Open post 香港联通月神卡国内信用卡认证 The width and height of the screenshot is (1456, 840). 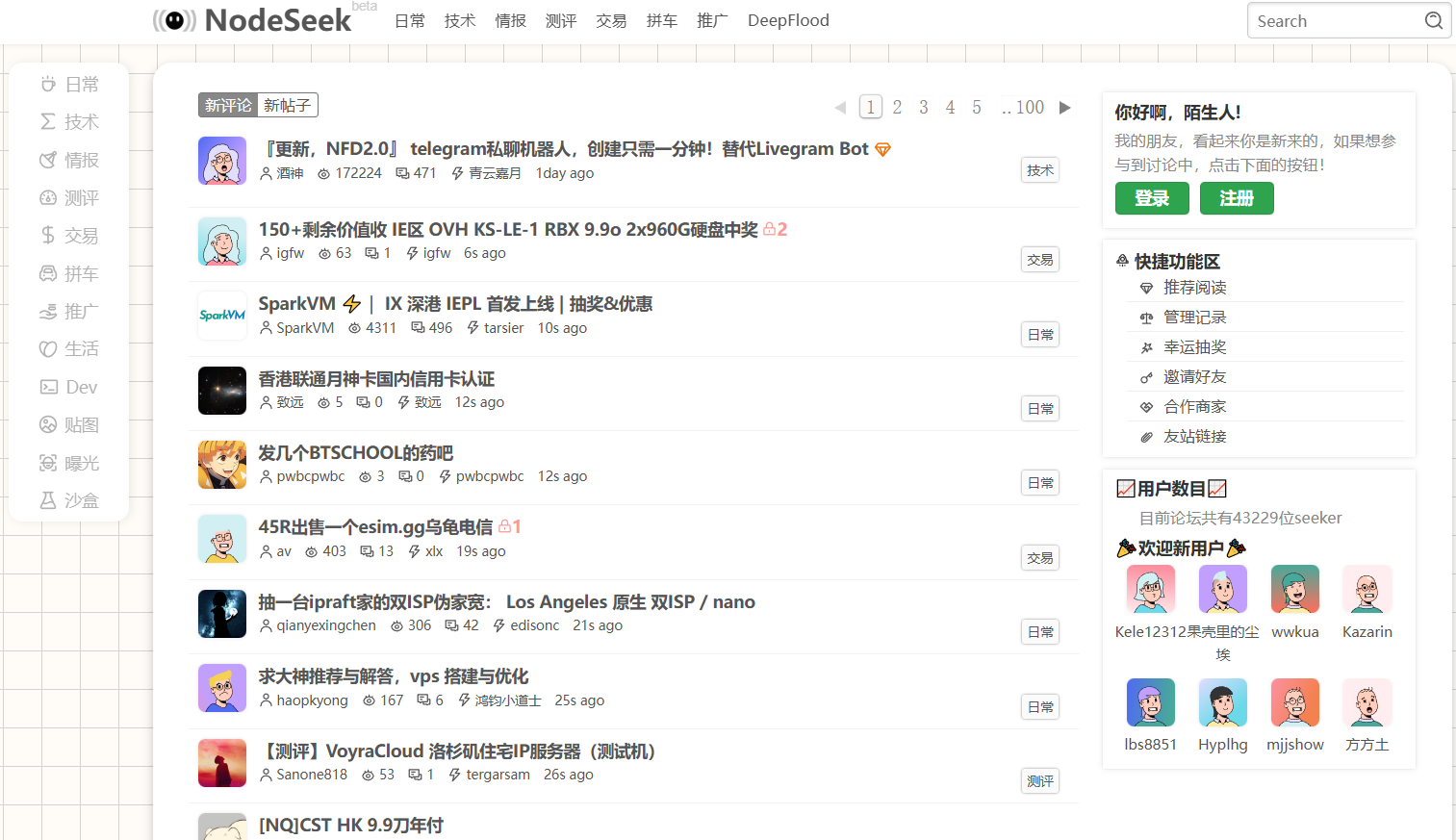point(376,379)
